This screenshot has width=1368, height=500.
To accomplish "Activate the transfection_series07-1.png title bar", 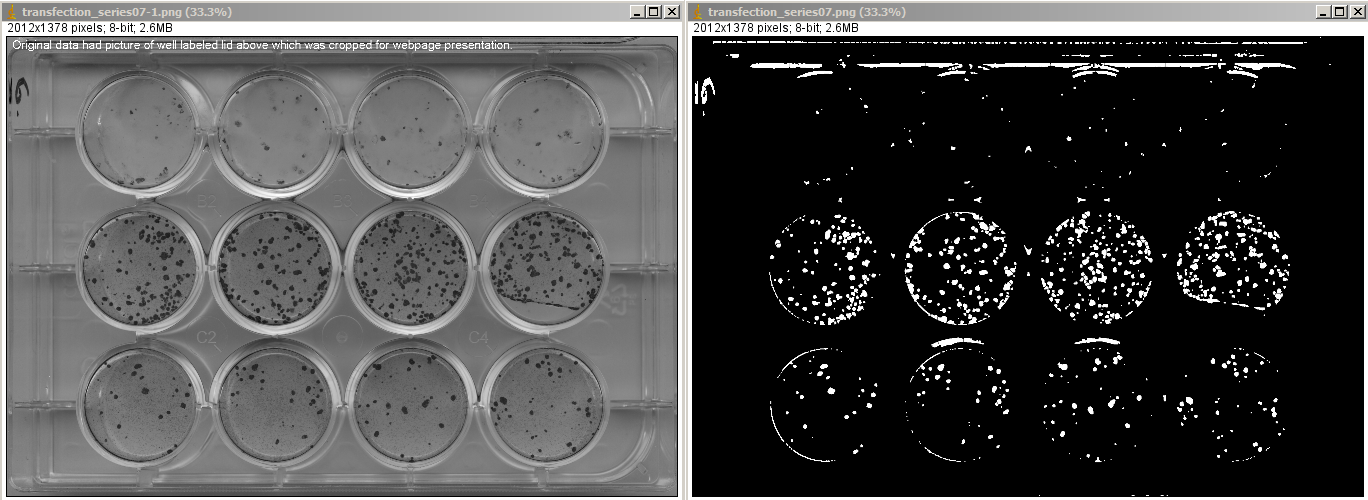I will click(x=300, y=11).
